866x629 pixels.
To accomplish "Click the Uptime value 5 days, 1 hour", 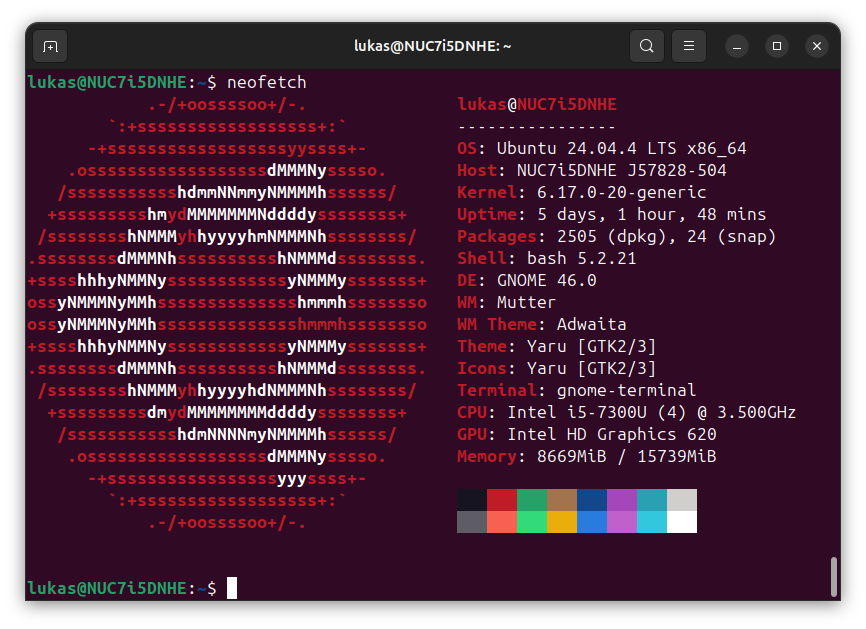I will [611, 214].
